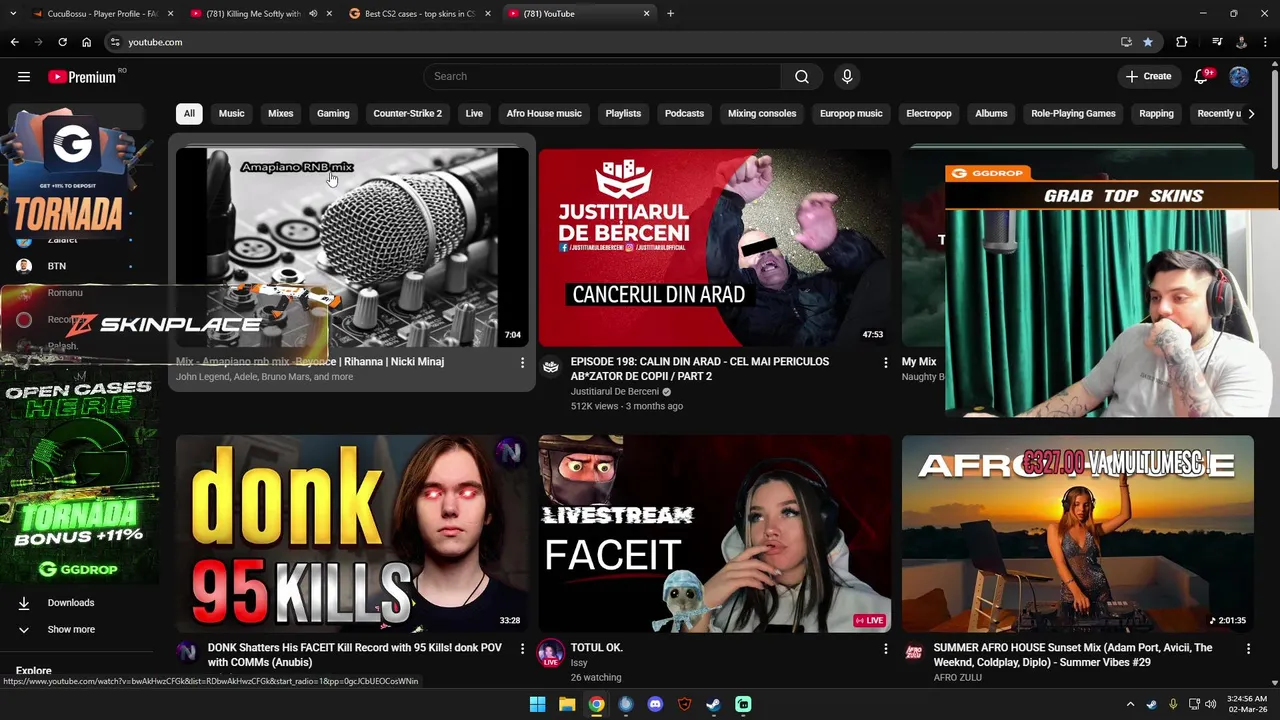Filter by Mixing consoles chip
This screenshot has width=1280, height=720.
762,114
